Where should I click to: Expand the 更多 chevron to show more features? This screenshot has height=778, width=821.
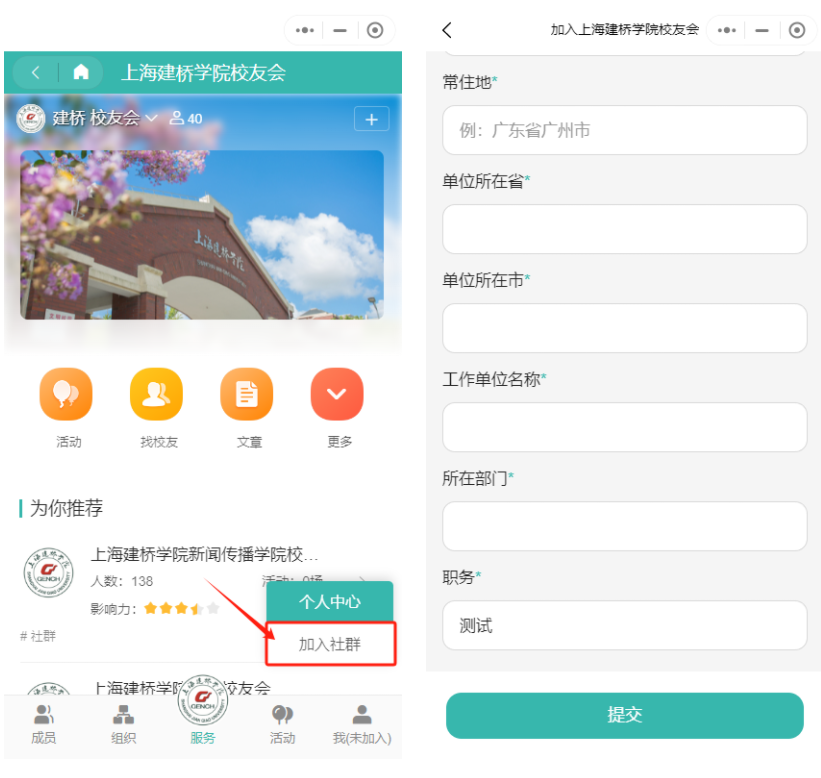pos(336,393)
